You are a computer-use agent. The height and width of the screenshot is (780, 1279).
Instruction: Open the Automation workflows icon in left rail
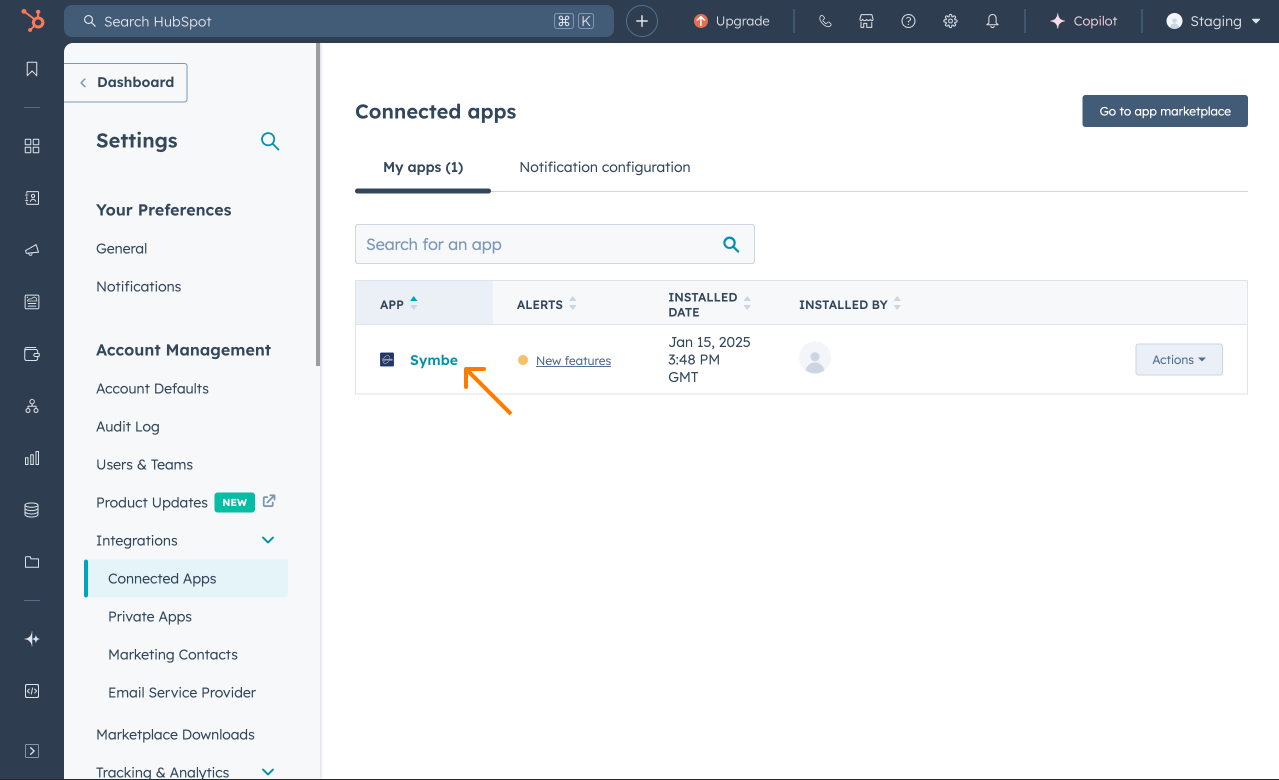[x=32, y=406]
